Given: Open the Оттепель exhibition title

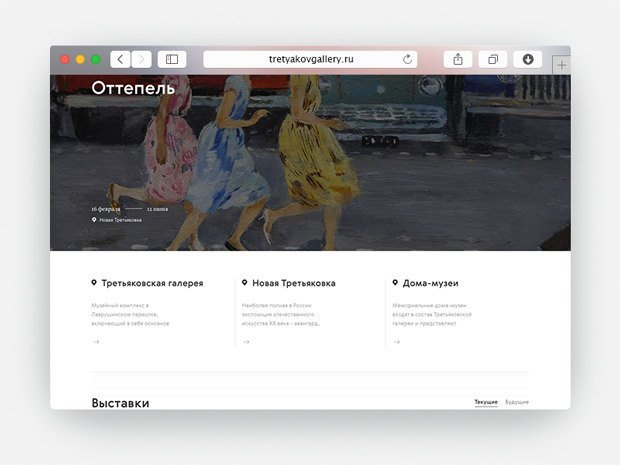Looking at the screenshot, I should 133,88.
